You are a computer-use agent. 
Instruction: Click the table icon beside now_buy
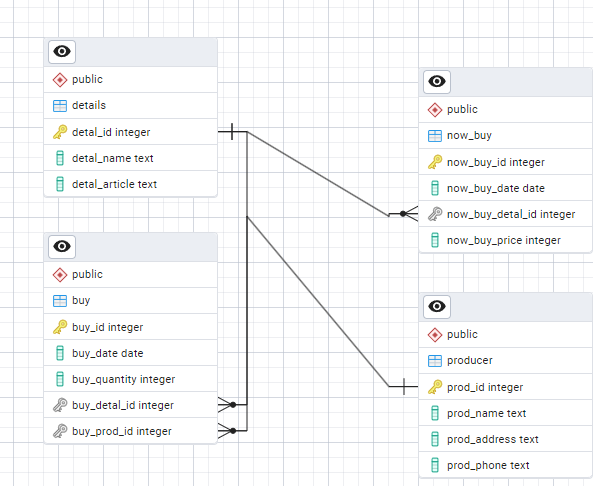click(435, 136)
